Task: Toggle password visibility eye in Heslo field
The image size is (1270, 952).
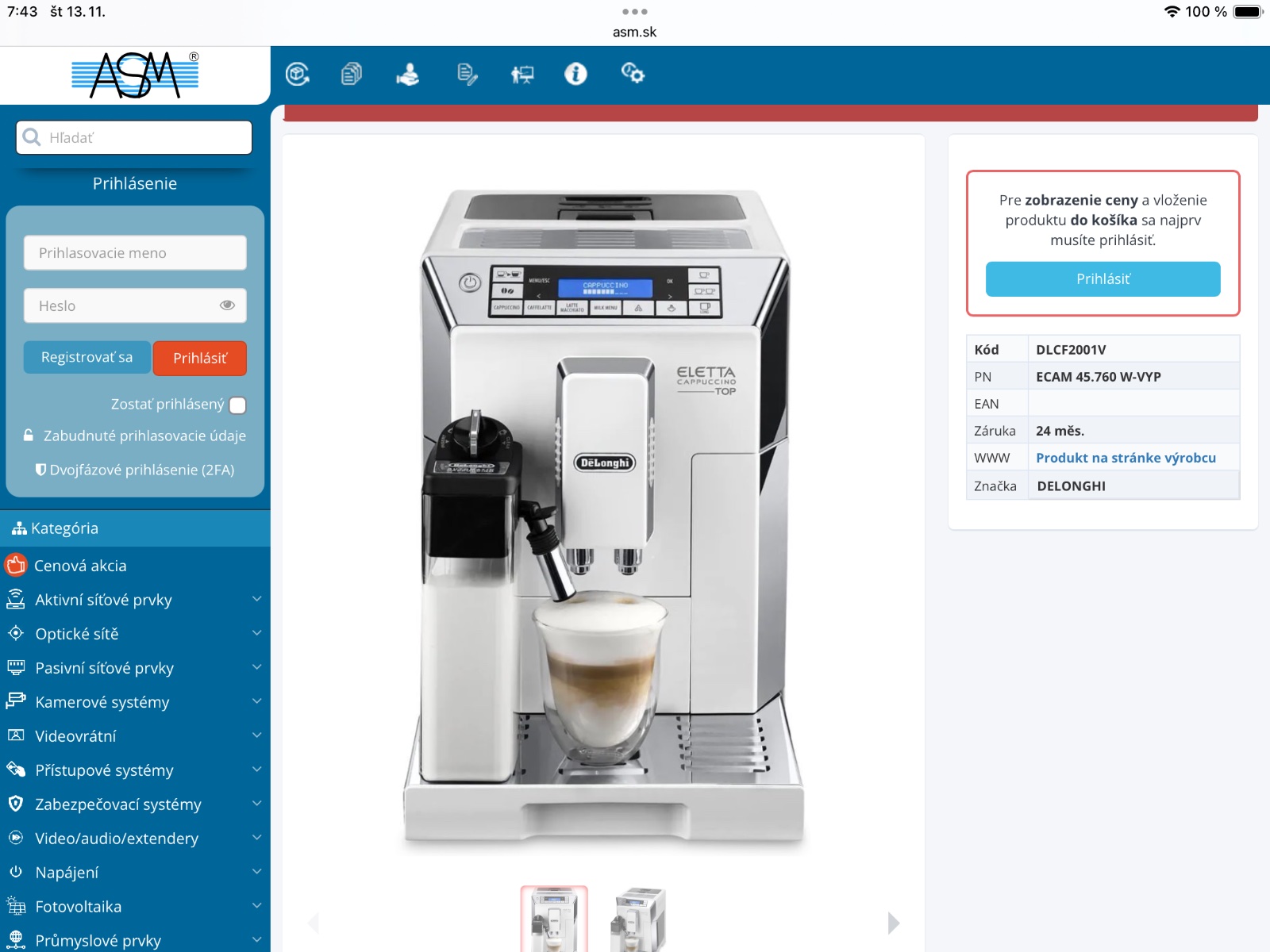Action: pyautogui.click(x=227, y=305)
